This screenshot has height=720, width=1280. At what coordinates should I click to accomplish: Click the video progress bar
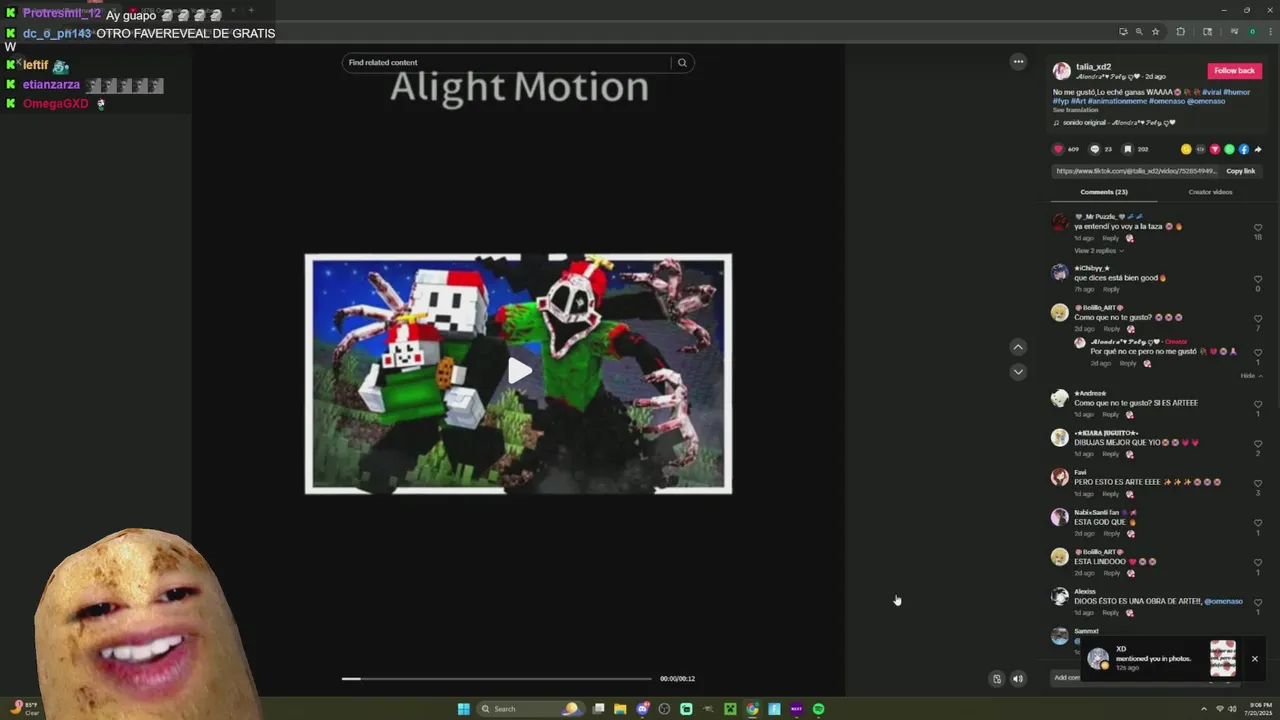coord(496,679)
